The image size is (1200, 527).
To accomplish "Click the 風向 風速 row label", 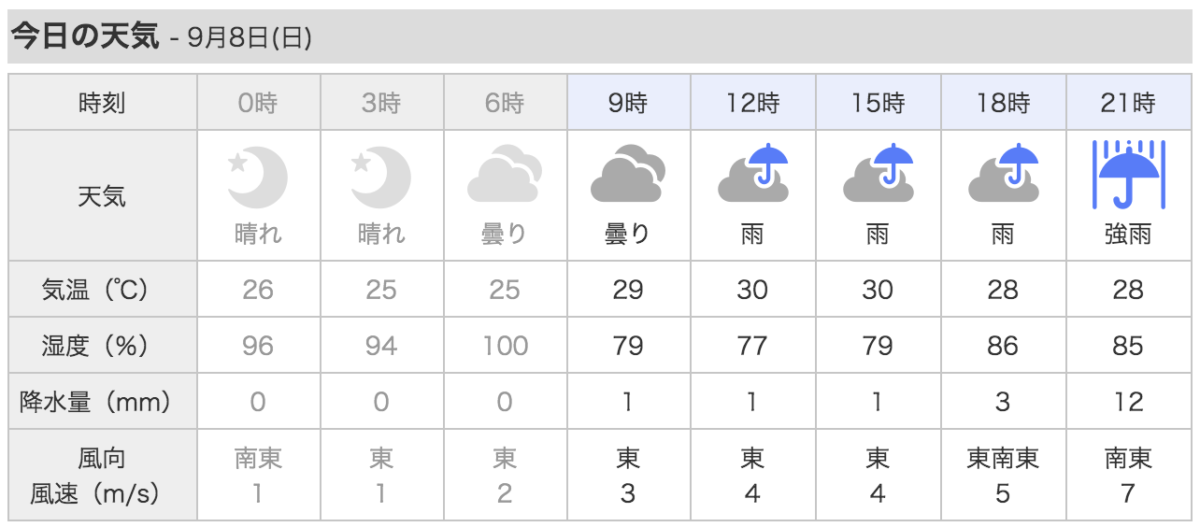I will click(102, 475).
